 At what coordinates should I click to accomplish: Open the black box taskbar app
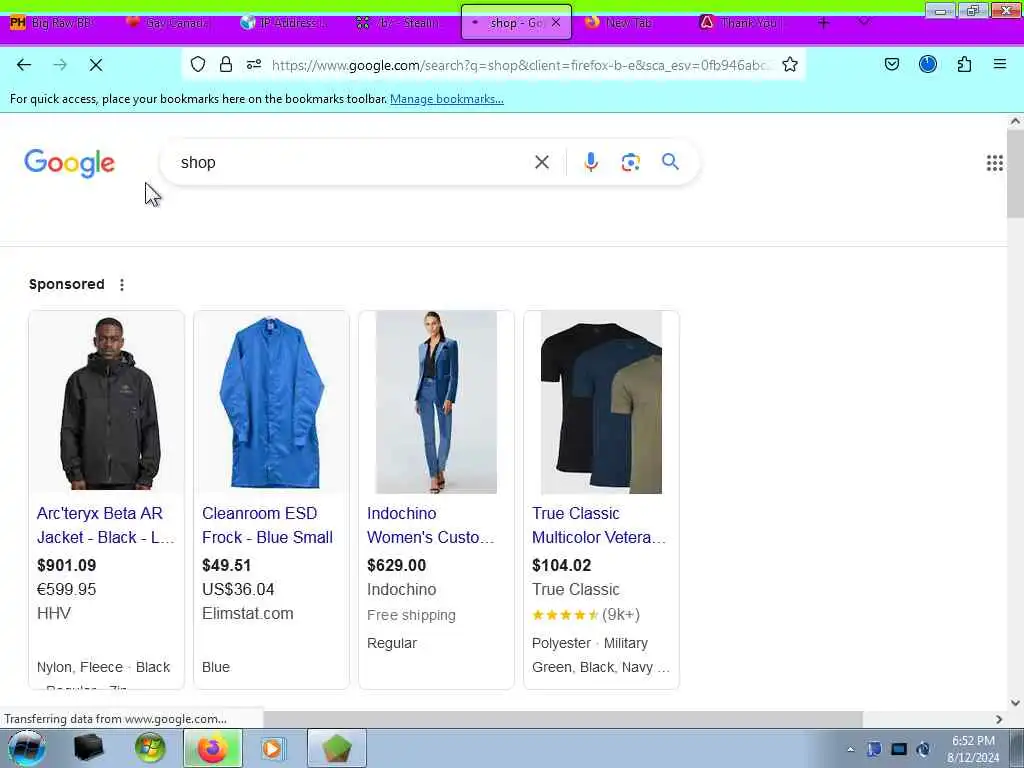(x=89, y=748)
